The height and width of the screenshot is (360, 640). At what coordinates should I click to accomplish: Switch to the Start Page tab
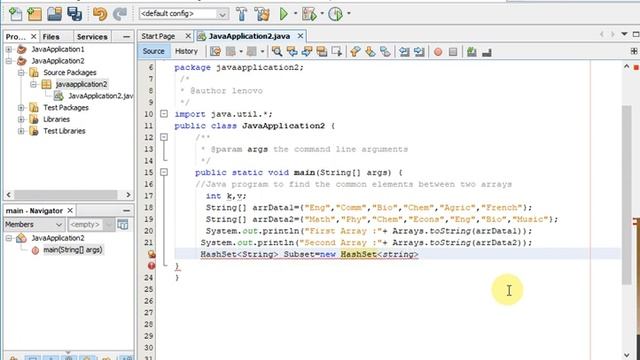158,36
